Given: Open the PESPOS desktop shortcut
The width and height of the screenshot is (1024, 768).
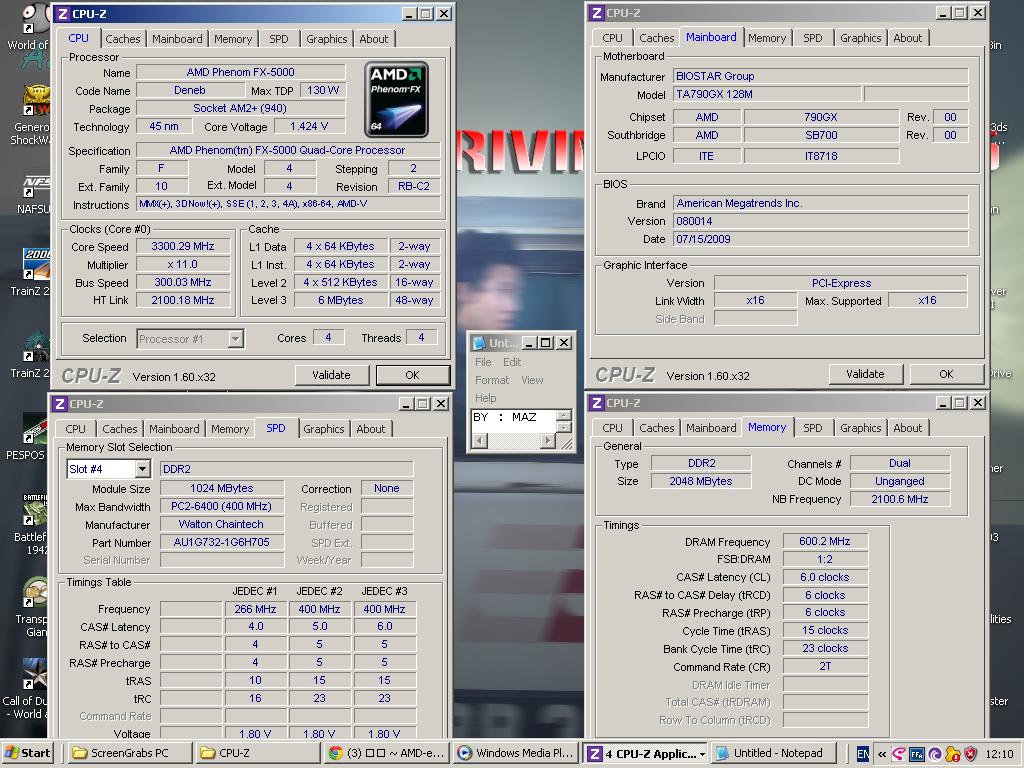Looking at the screenshot, I should [36, 430].
